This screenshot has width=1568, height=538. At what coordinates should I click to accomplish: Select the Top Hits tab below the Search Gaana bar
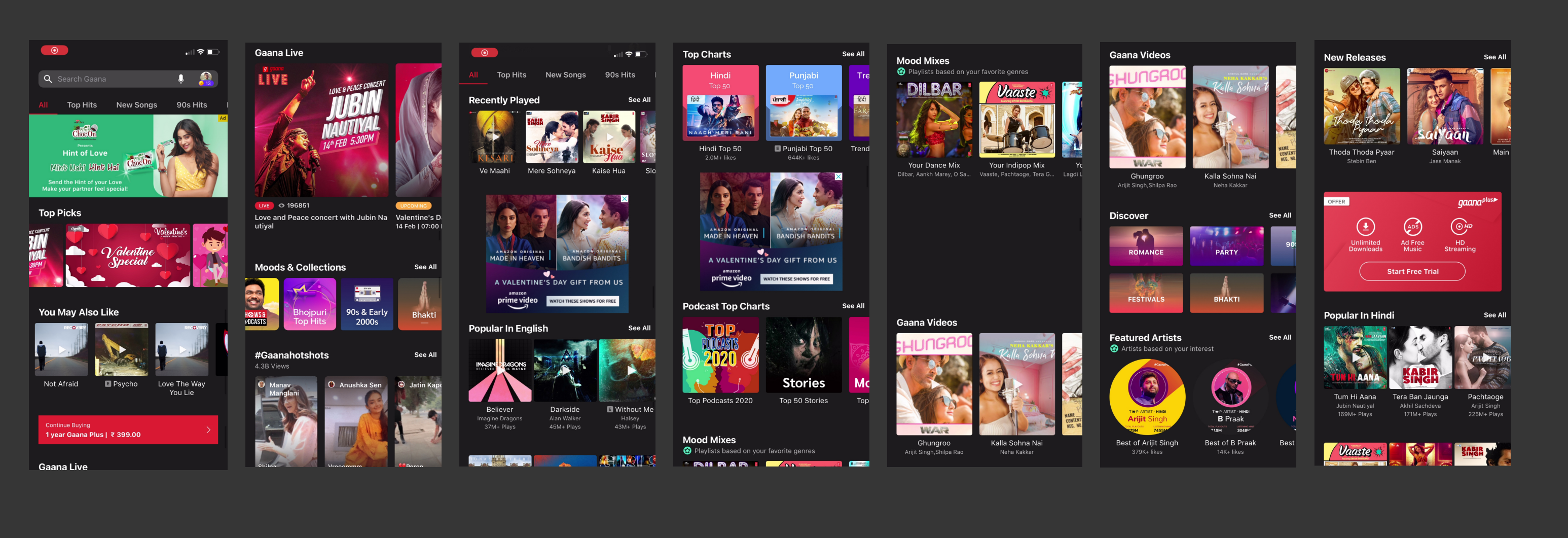tap(82, 104)
